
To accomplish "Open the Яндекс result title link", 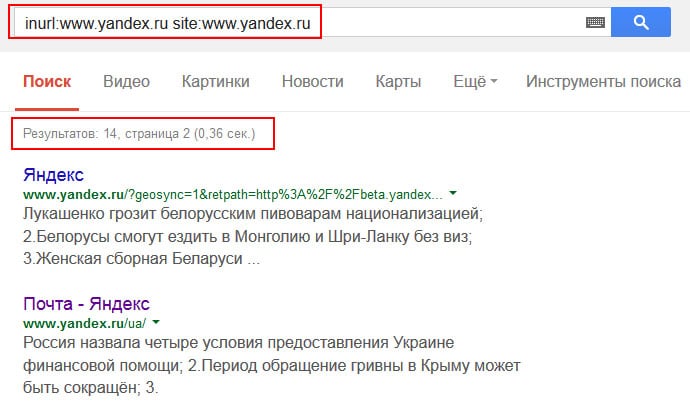I will 53,175.
